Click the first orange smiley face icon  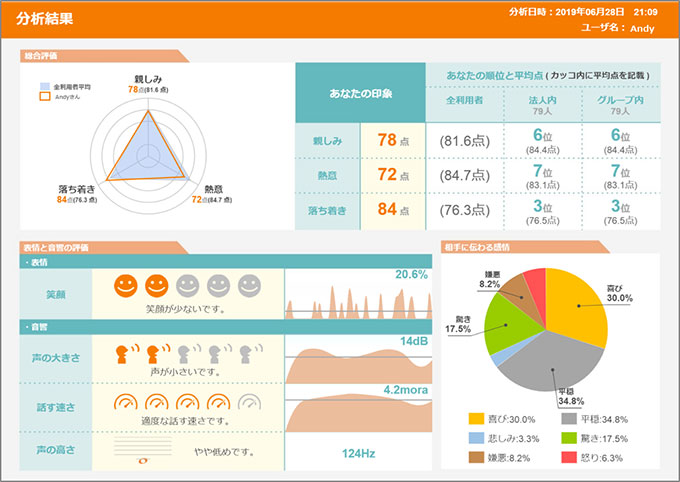point(125,286)
